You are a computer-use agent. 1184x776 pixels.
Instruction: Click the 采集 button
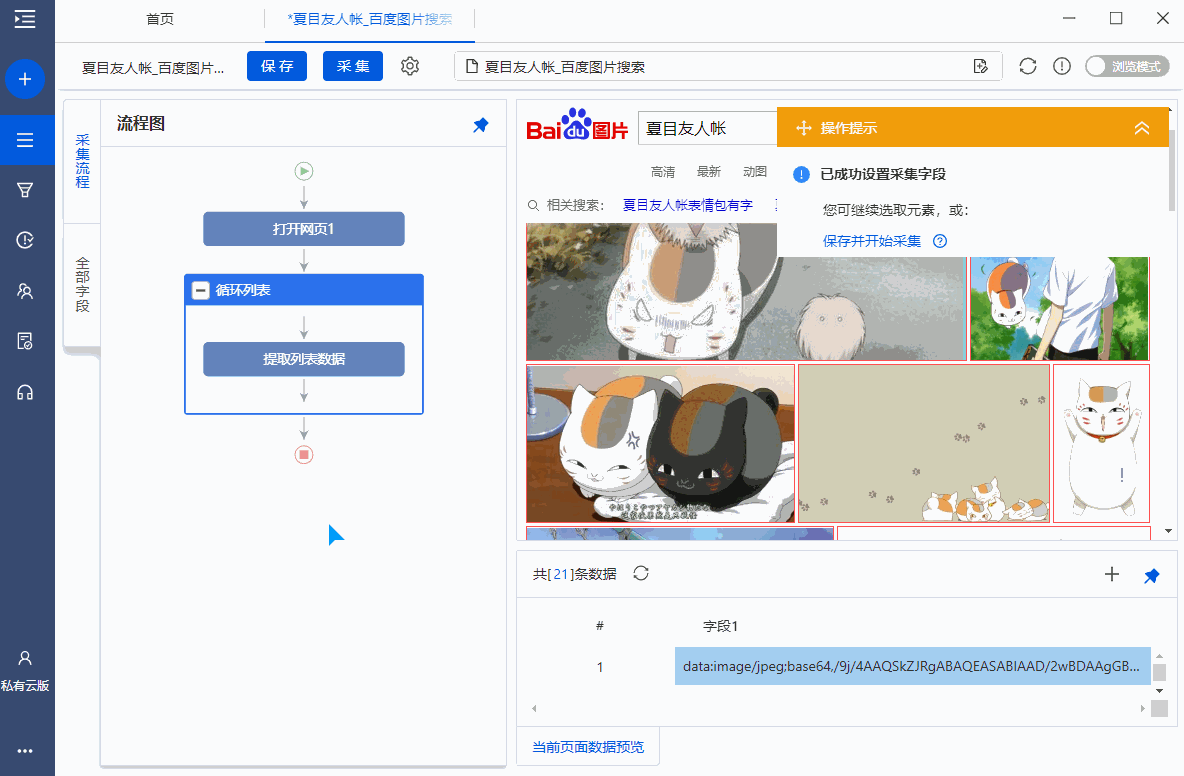(353, 66)
